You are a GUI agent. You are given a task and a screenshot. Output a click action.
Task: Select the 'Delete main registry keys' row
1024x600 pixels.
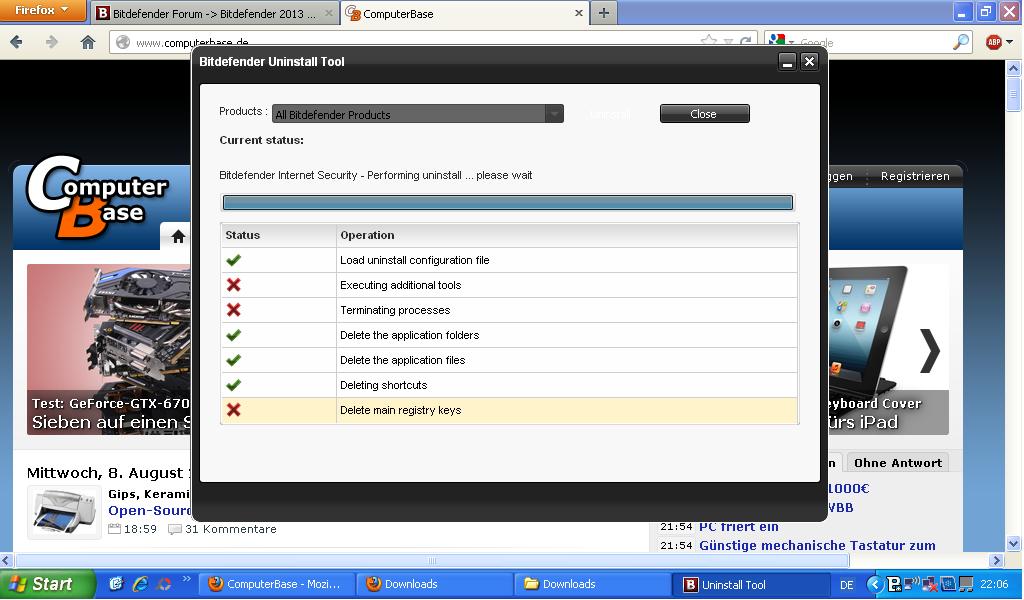pyautogui.click(x=509, y=410)
